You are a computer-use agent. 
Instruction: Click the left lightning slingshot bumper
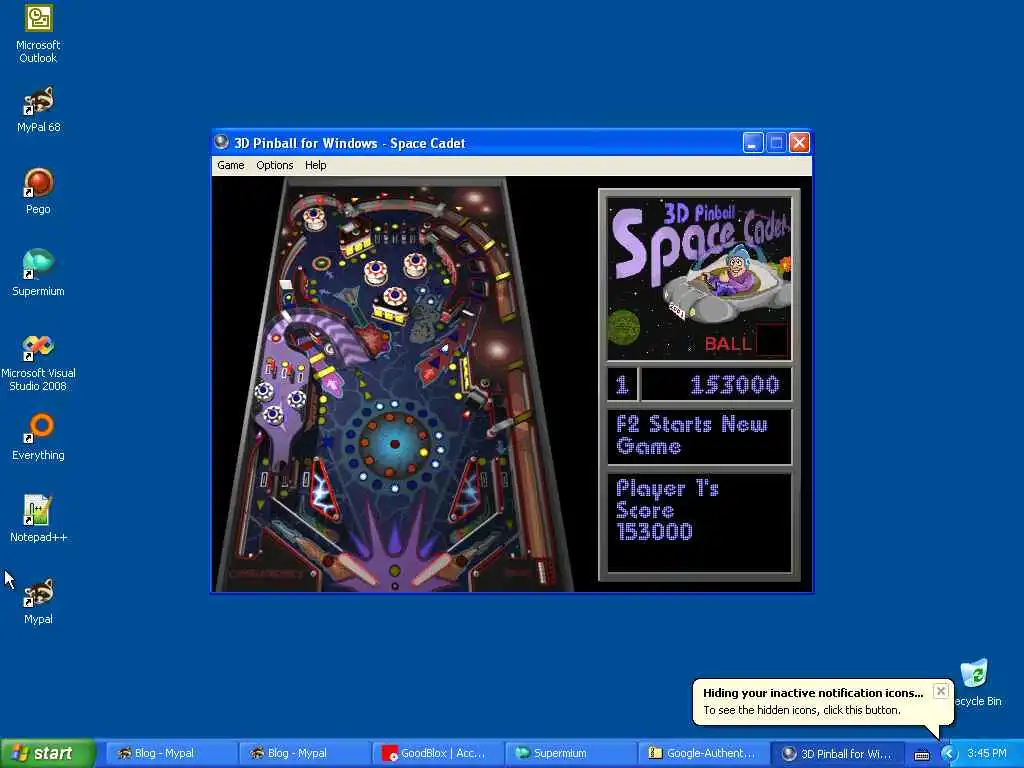click(325, 490)
